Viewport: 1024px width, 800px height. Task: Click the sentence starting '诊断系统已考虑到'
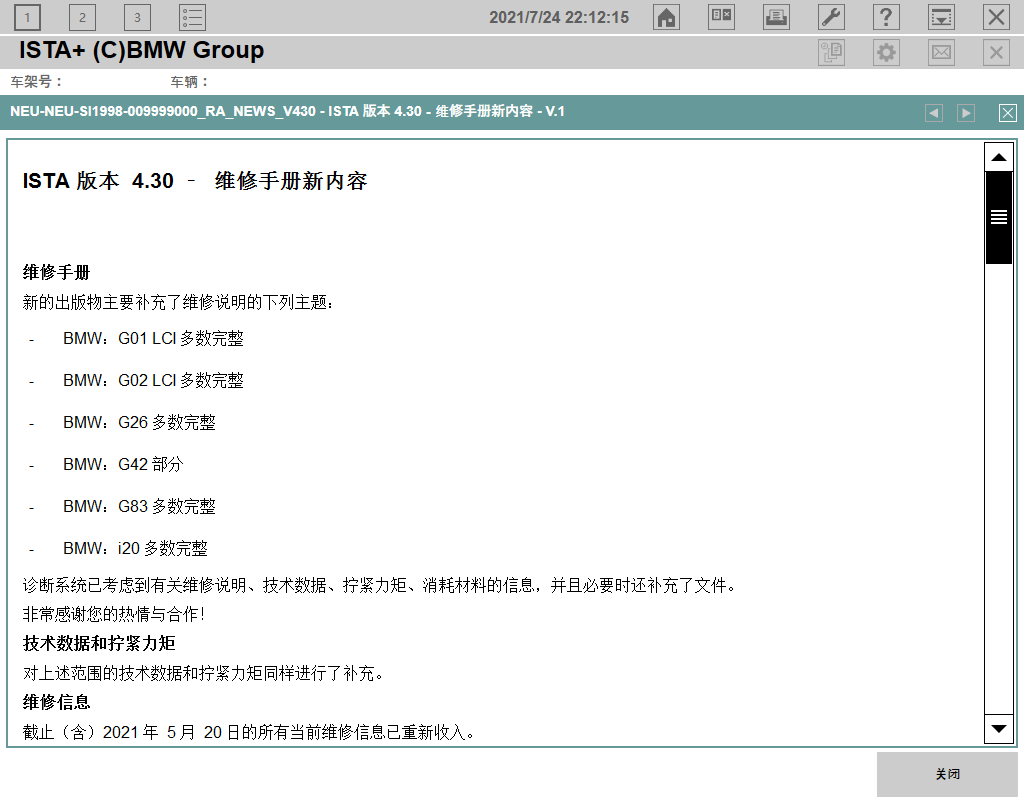380,585
